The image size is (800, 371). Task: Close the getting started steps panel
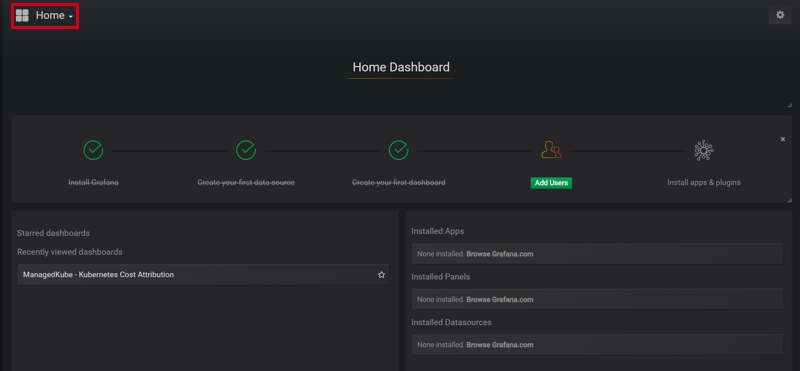coord(783,139)
